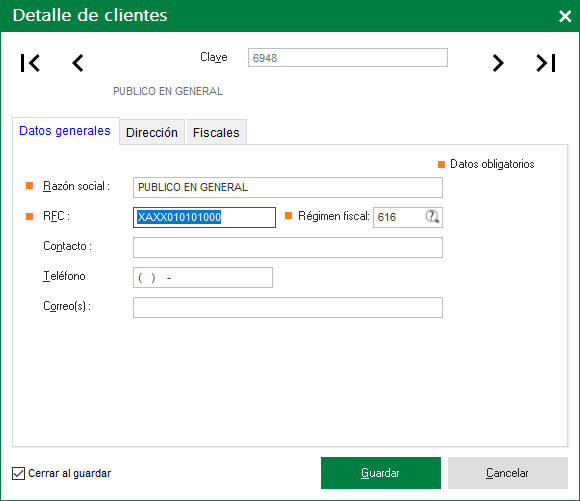
Task: Go to the first client record
Action: pyautogui.click(x=30, y=63)
